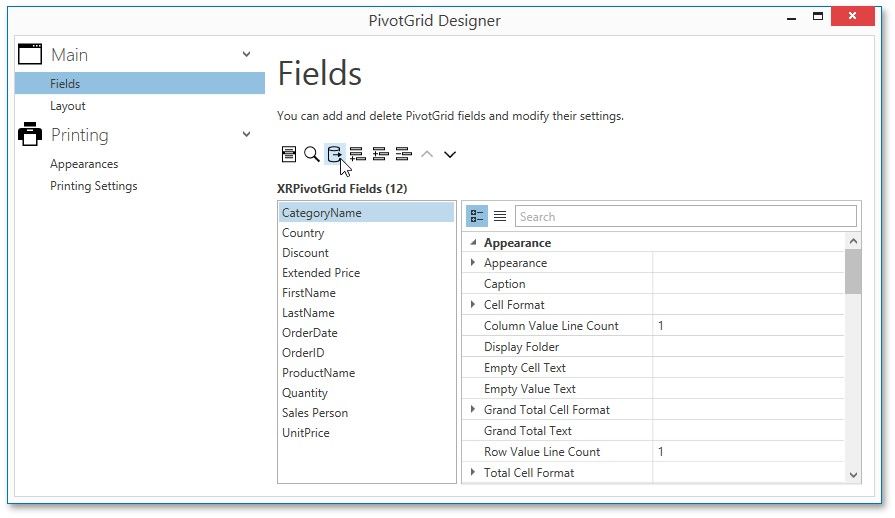This screenshot has width=895, height=518.
Task: Collapse the Main navigation group
Action: 246,55
